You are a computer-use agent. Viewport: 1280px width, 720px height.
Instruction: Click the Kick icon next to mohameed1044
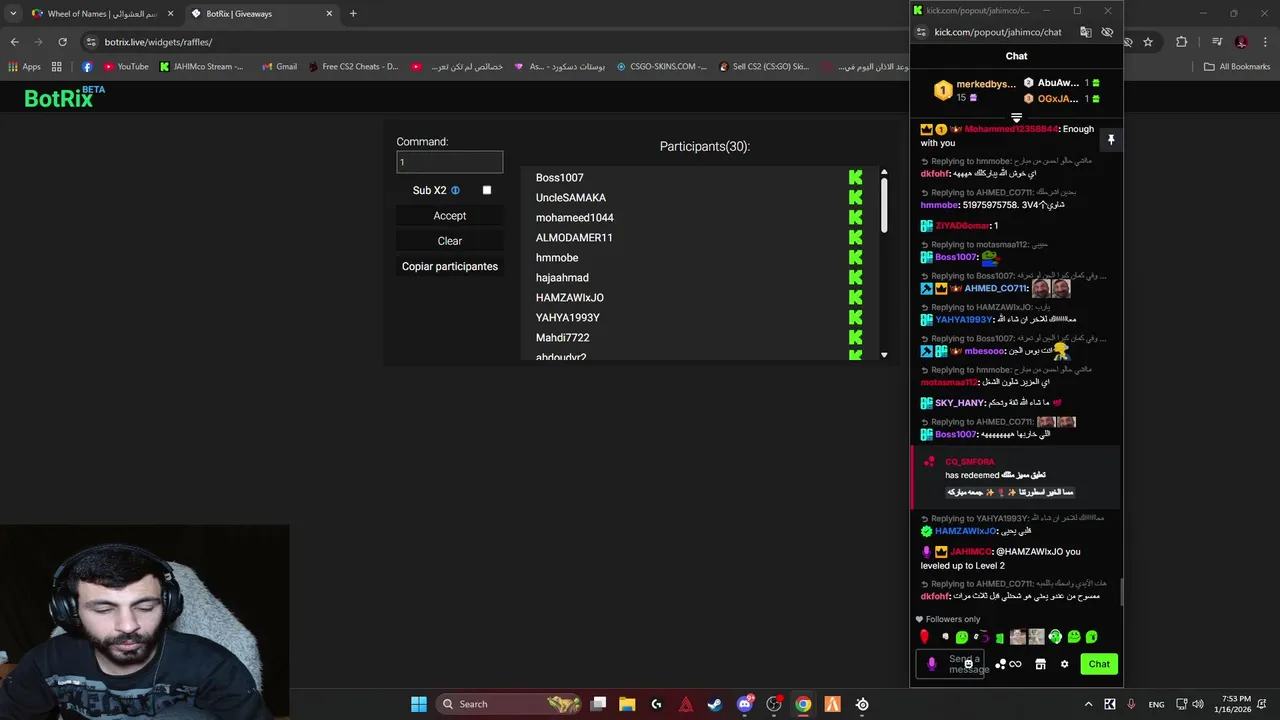pyautogui.click(x=855, y=217)
